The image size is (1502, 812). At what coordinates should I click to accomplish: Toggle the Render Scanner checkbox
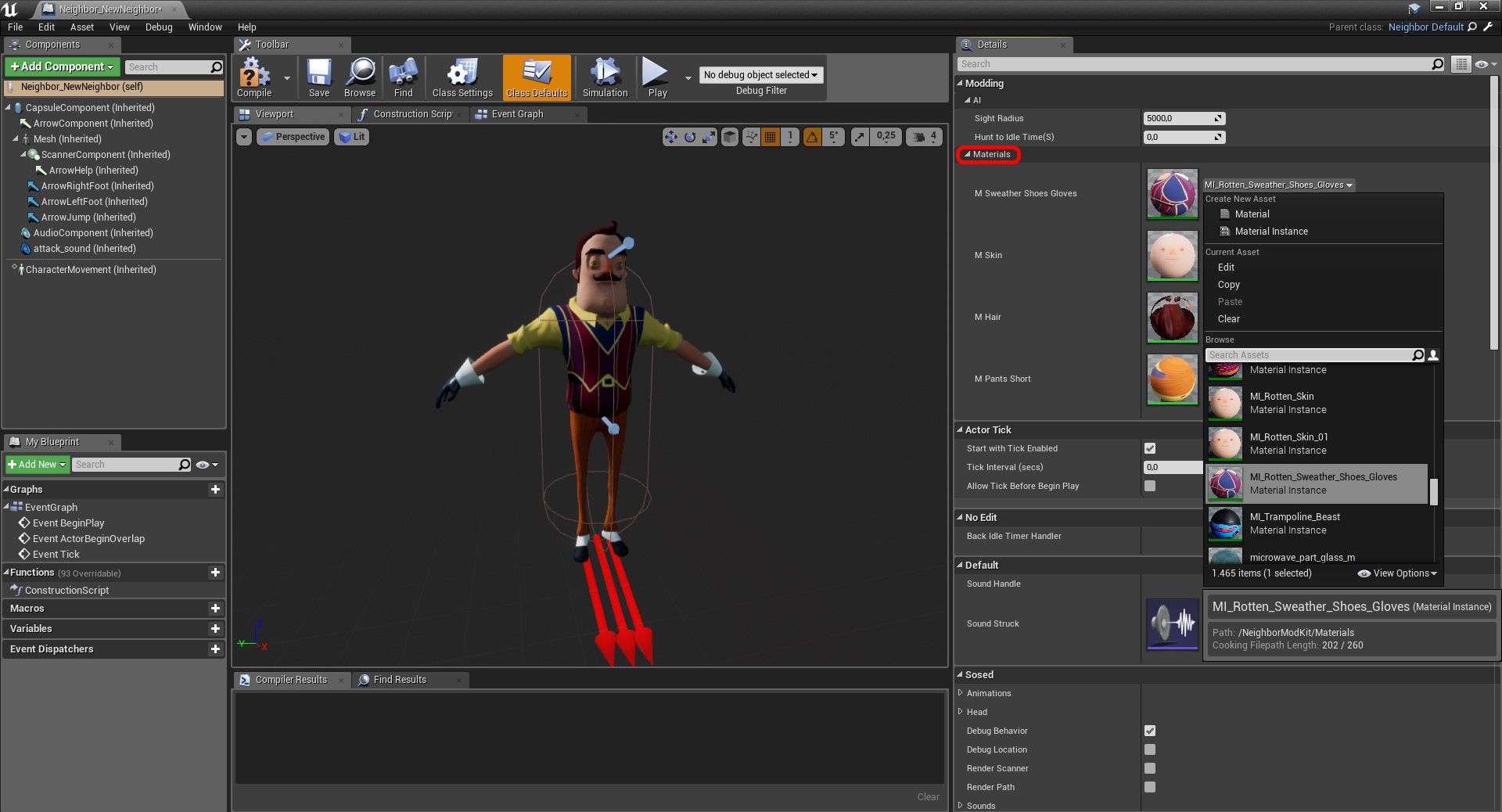tap(1150, 768)
